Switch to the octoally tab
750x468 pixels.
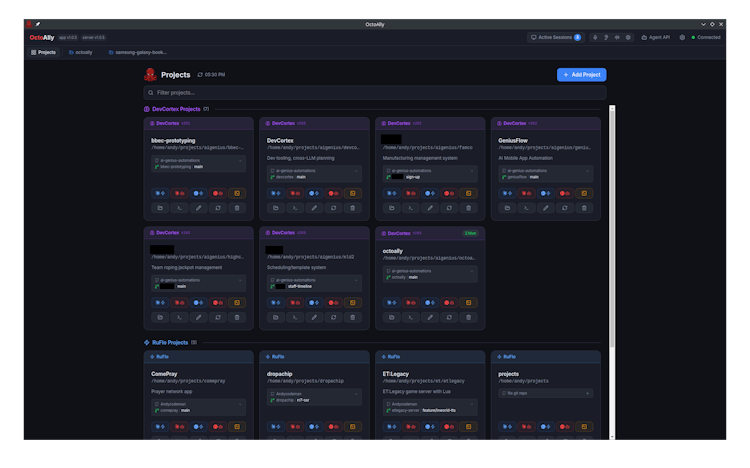pyautogui.click(x=81, y=52)
